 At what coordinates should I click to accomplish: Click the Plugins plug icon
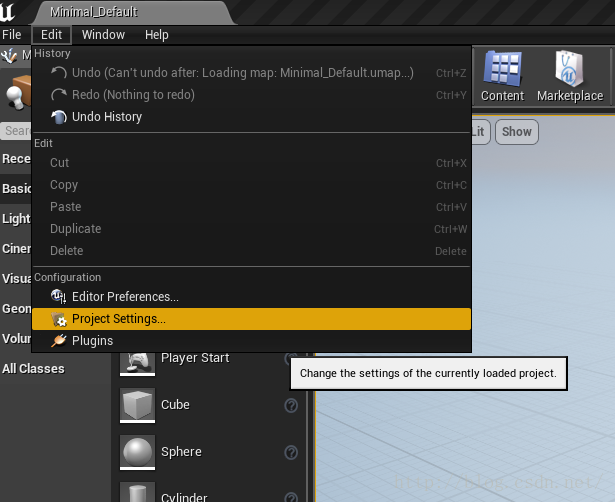click(59, 340)
